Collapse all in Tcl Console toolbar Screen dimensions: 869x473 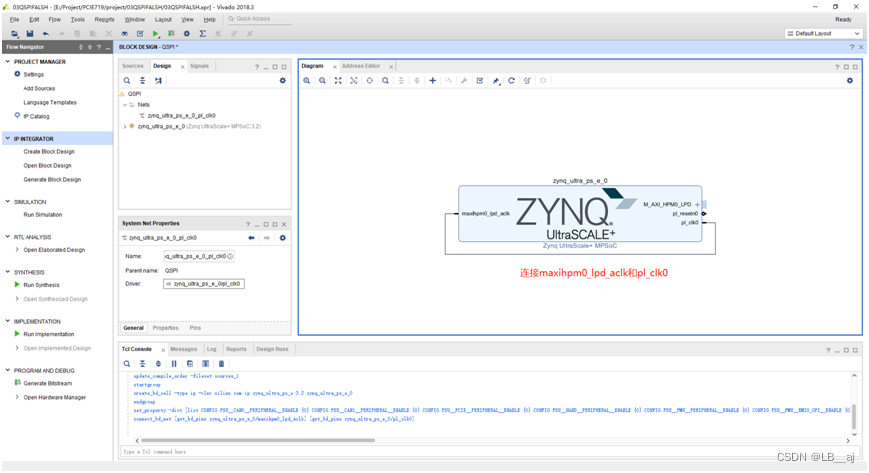coord(142,364)
